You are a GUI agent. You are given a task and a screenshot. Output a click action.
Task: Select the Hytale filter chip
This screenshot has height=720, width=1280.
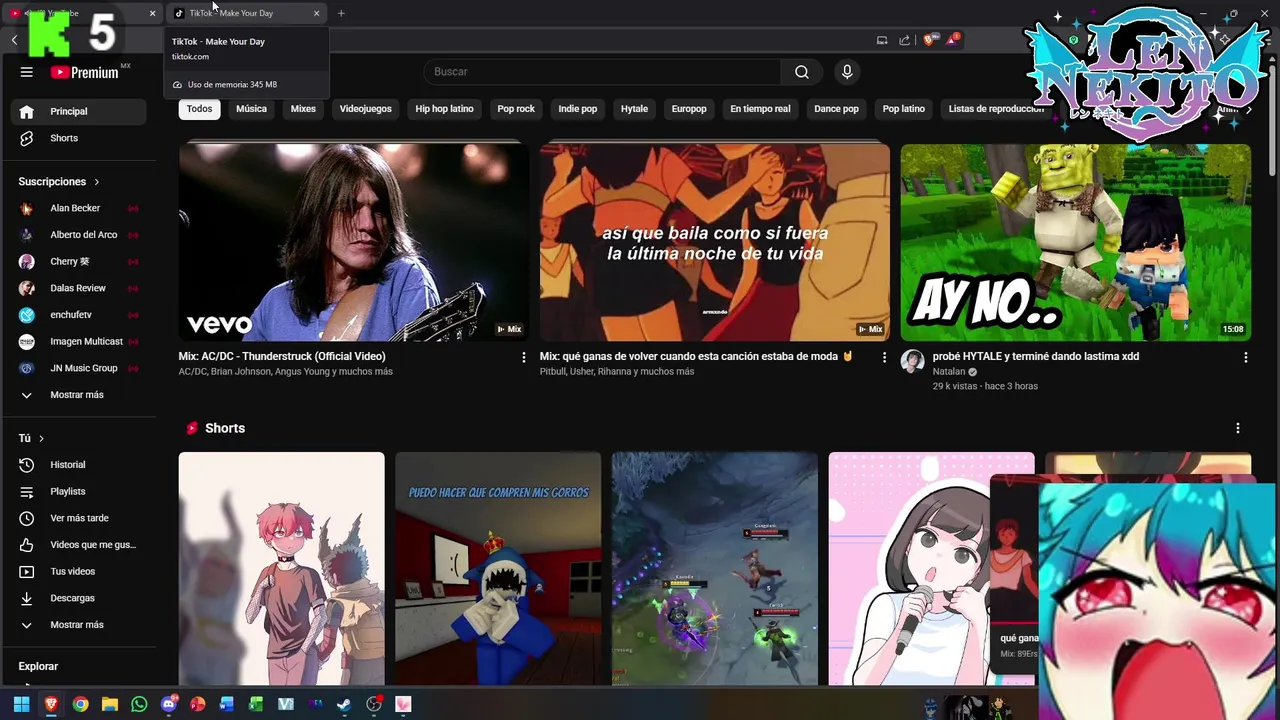pos(634,109)
